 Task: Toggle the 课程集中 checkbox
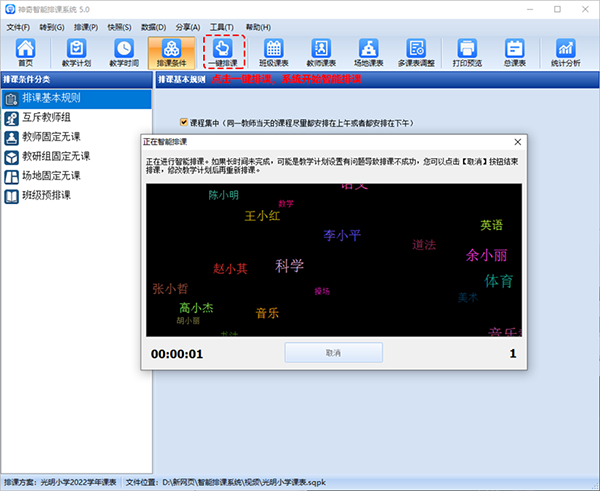pos(184,123)
